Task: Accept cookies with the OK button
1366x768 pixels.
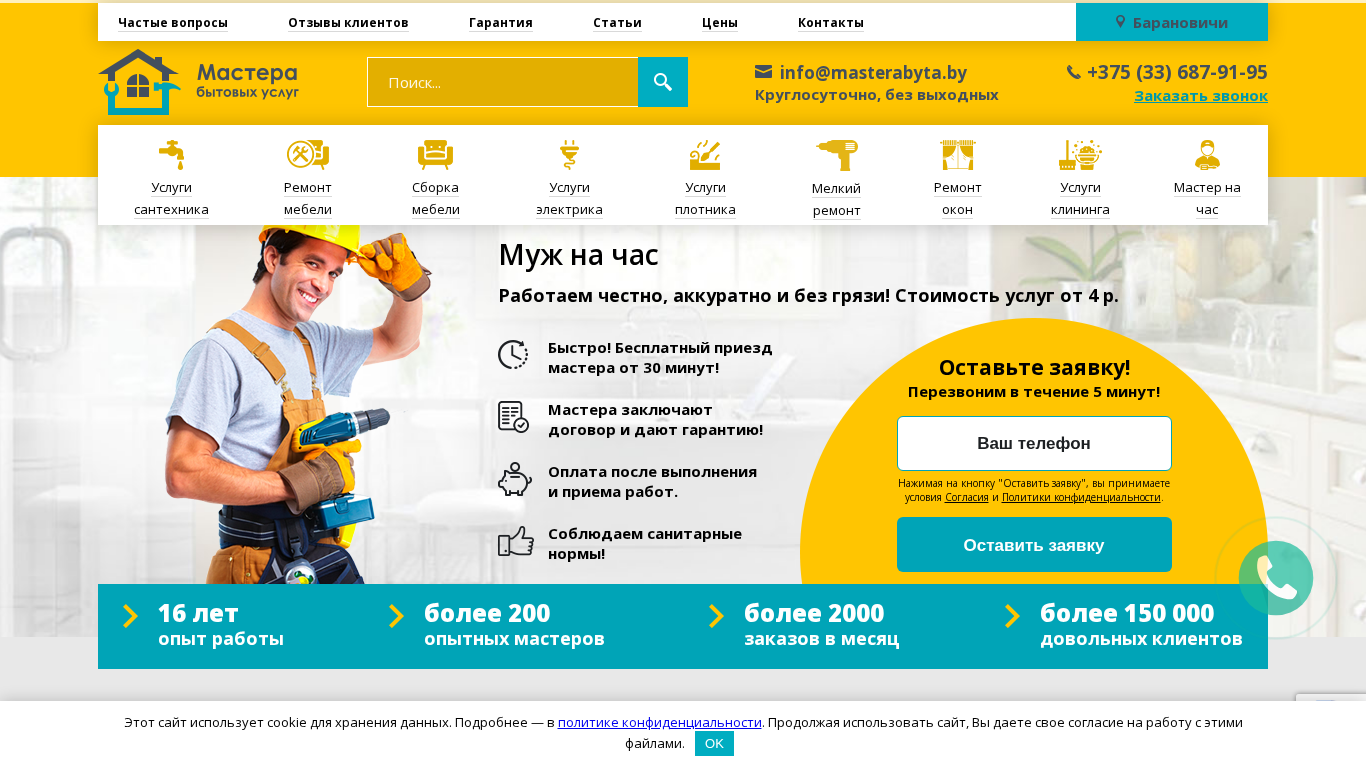Action: tap(715, 744)
